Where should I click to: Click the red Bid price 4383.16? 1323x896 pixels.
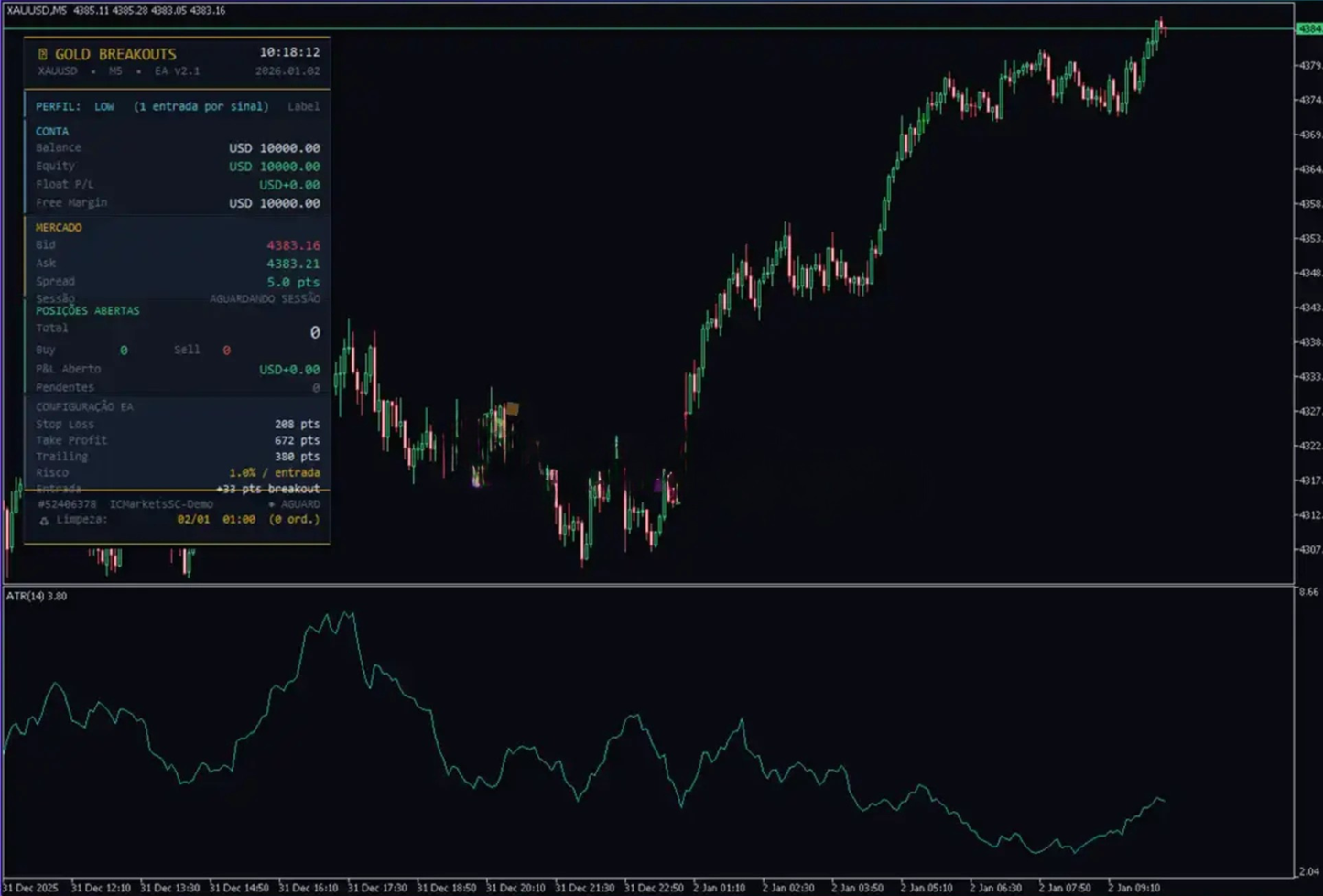(x=293, y=245)
